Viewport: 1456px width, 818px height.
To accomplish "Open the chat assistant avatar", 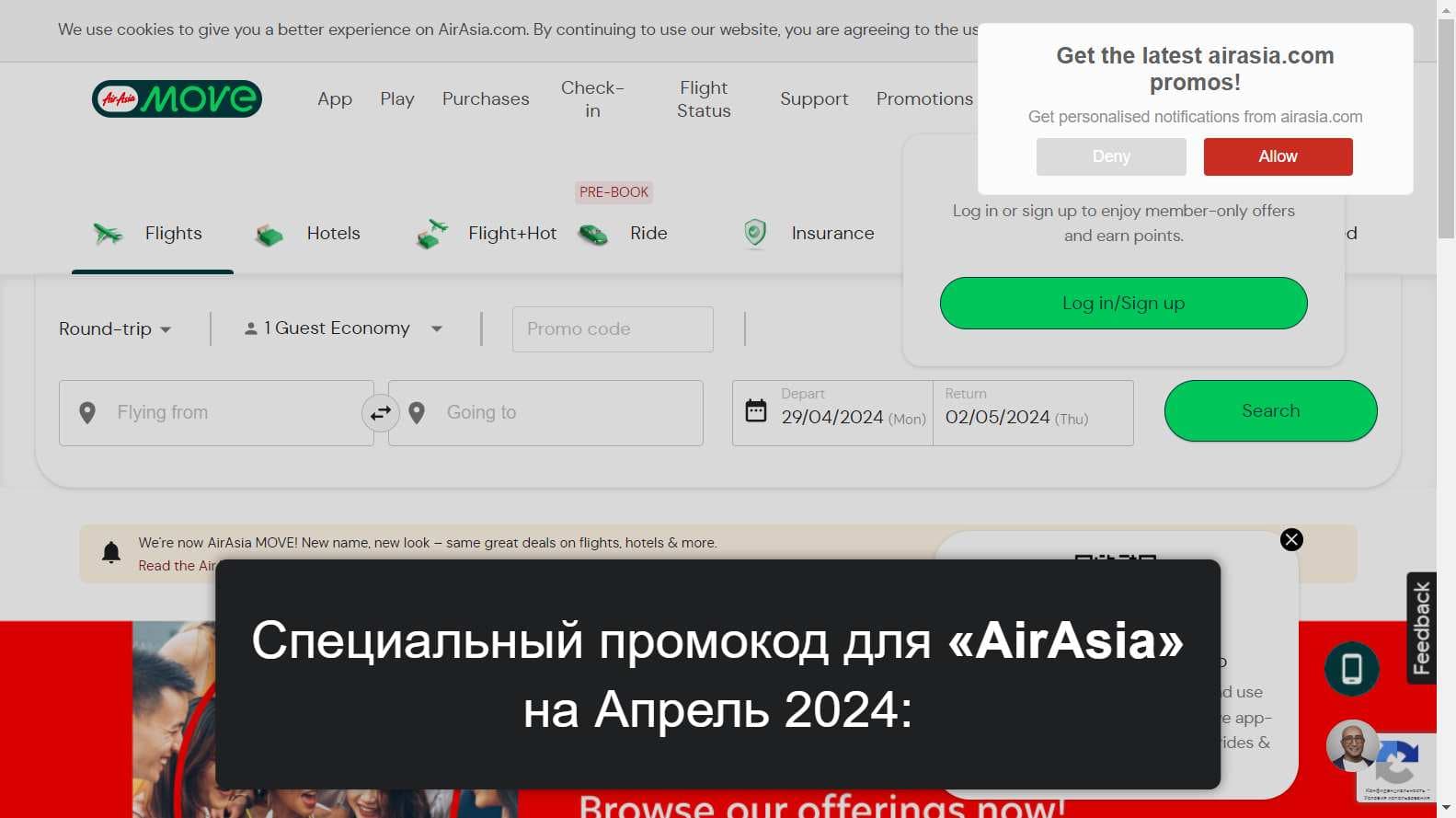I will pos(1351,746).
